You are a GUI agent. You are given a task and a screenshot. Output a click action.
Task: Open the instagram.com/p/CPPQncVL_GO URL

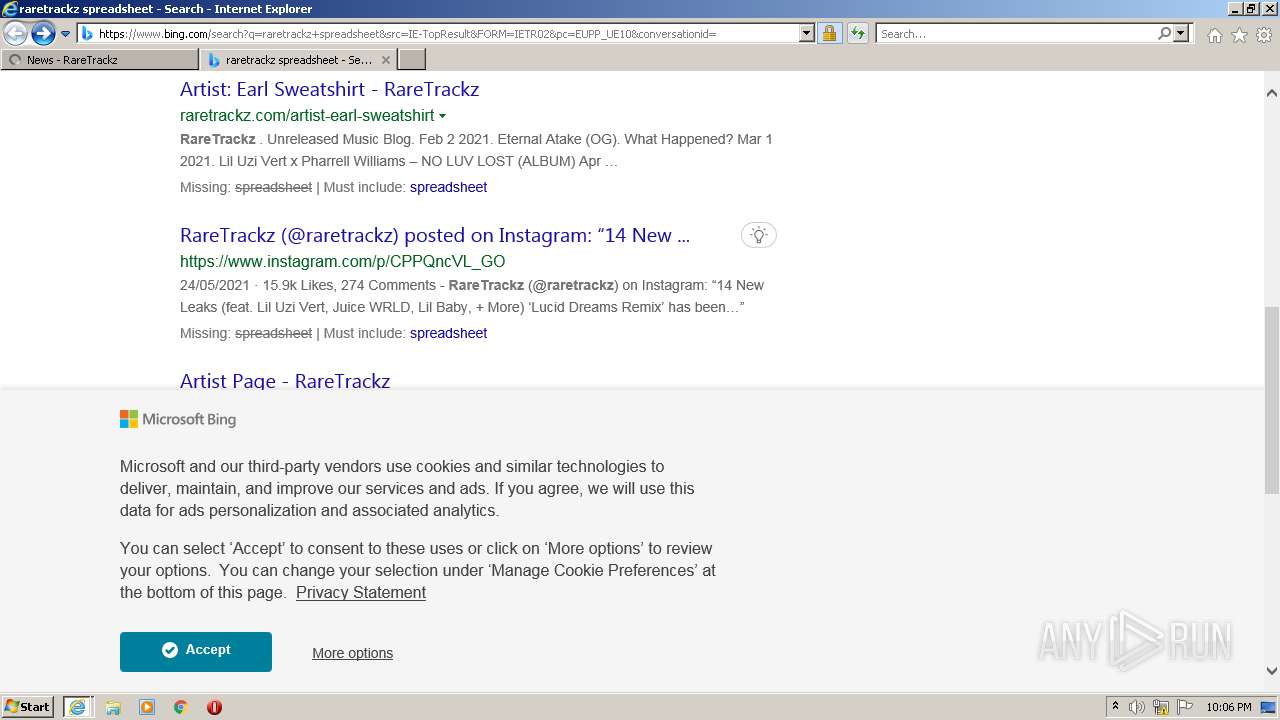click(342, 261)
